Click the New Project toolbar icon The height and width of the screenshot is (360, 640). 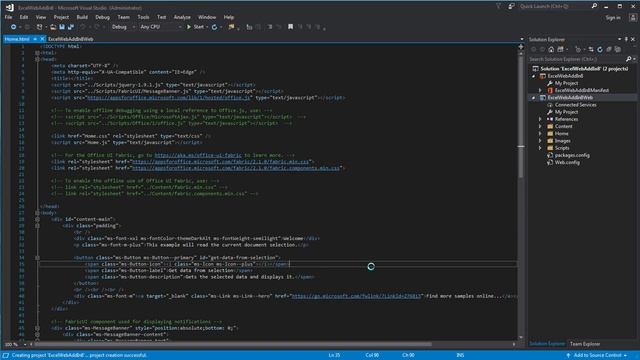tap(39, 27)
